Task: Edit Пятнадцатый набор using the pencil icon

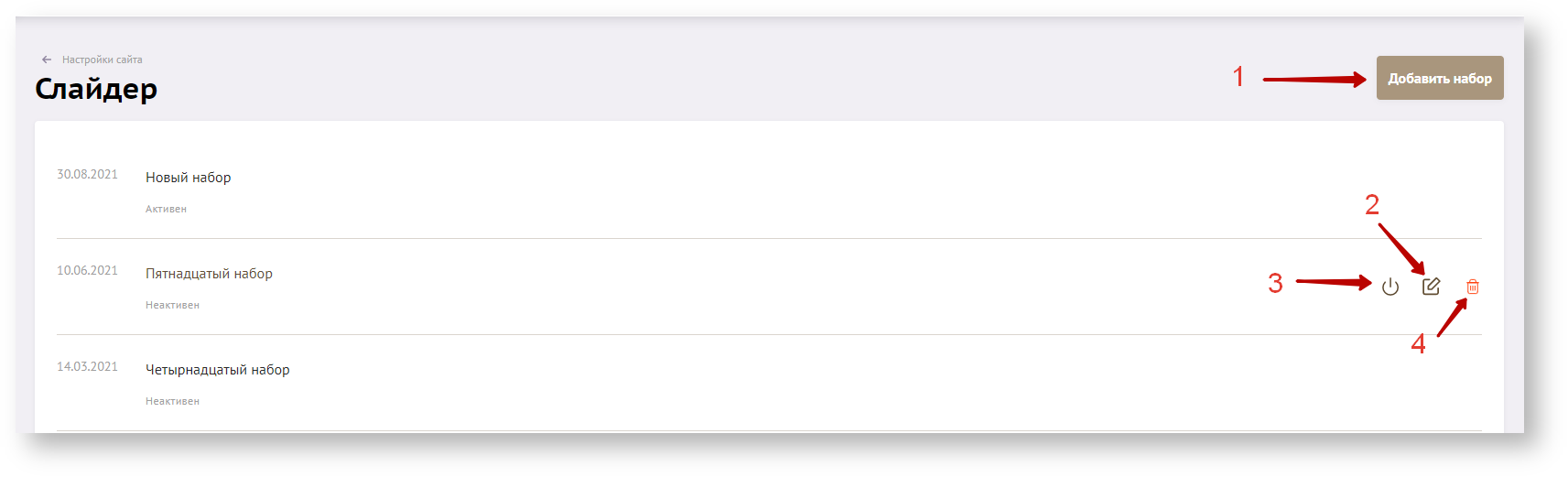Action: (x=1431, y=287)
